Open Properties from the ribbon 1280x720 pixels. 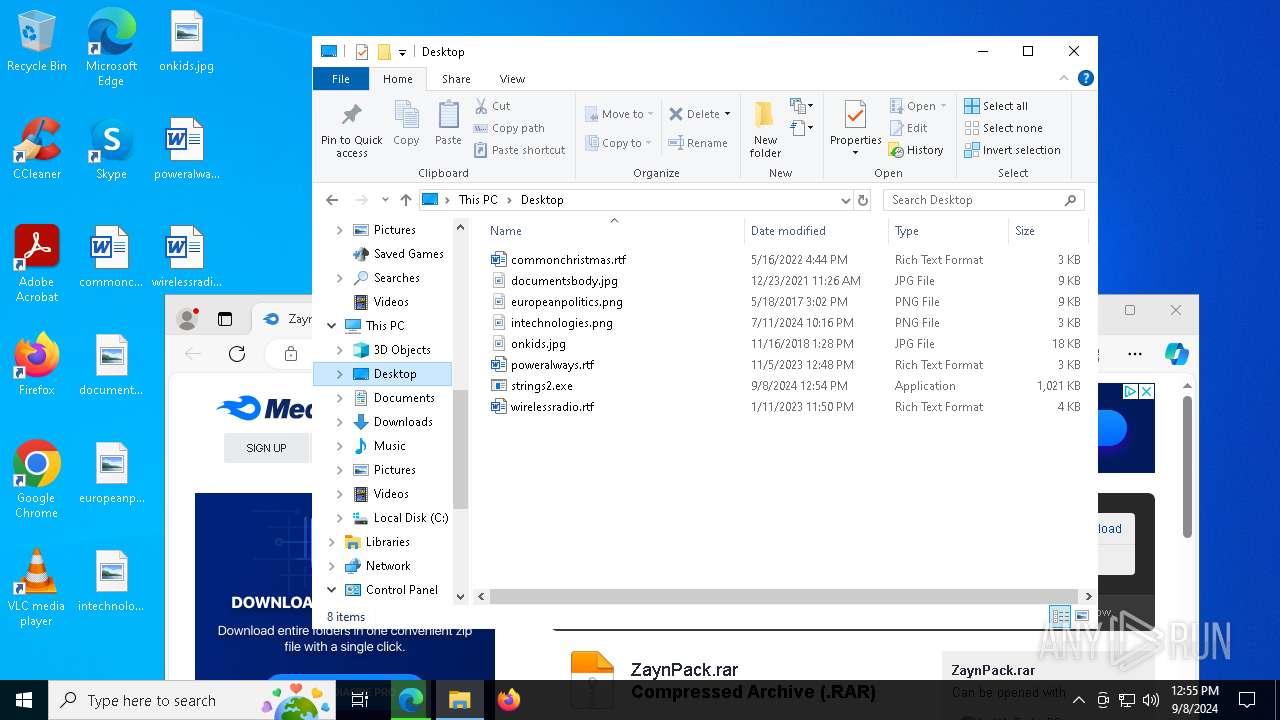tap(855, 128)
